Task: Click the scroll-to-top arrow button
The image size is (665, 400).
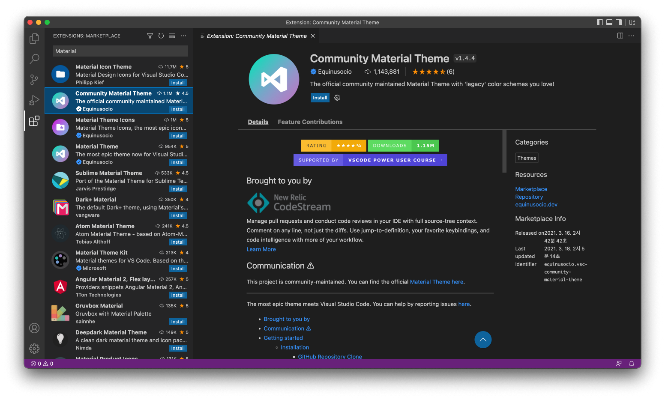Action: [x=483, y=339]
